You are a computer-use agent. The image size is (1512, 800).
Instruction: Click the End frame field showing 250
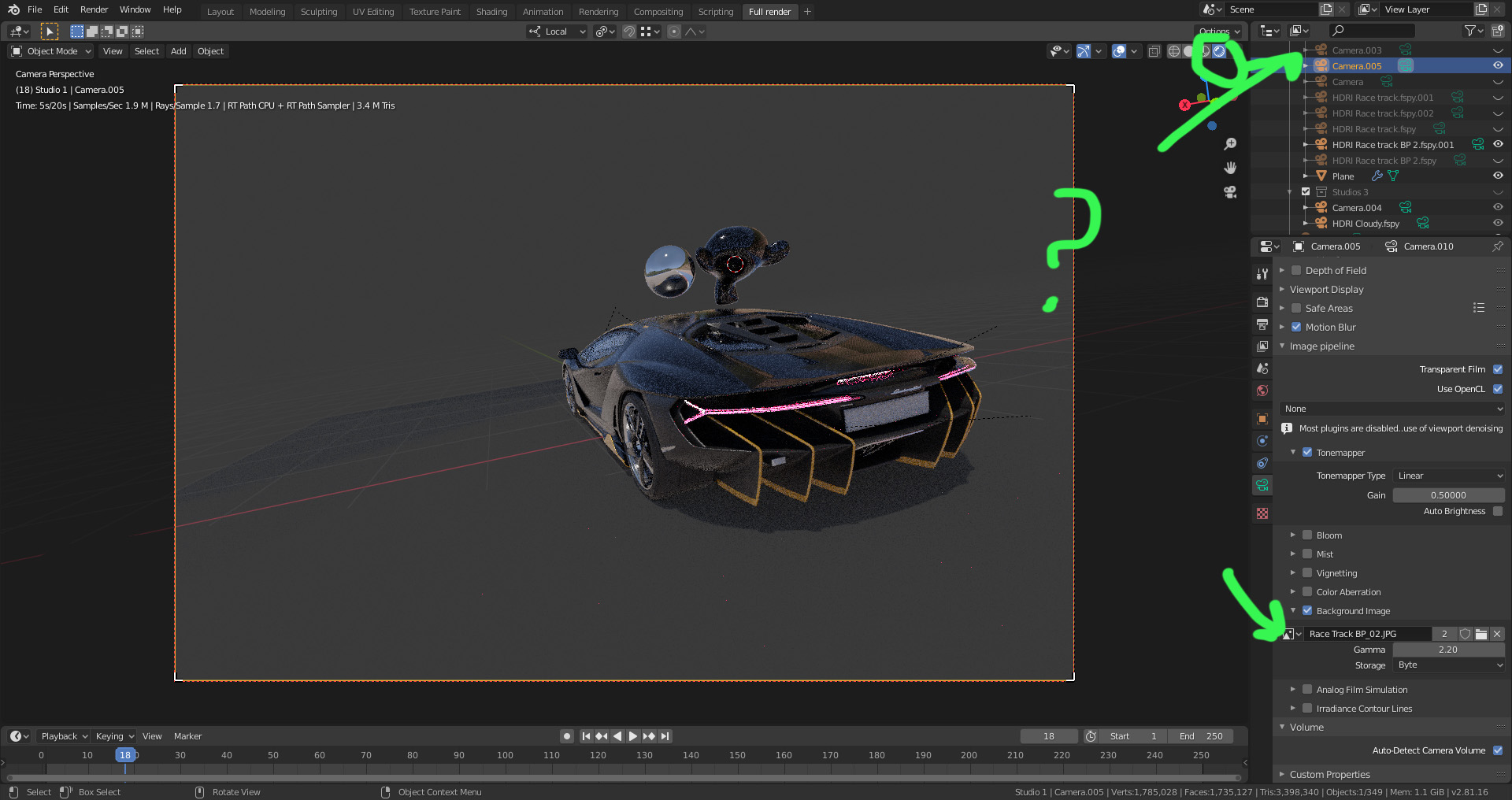click(1202, 736)
